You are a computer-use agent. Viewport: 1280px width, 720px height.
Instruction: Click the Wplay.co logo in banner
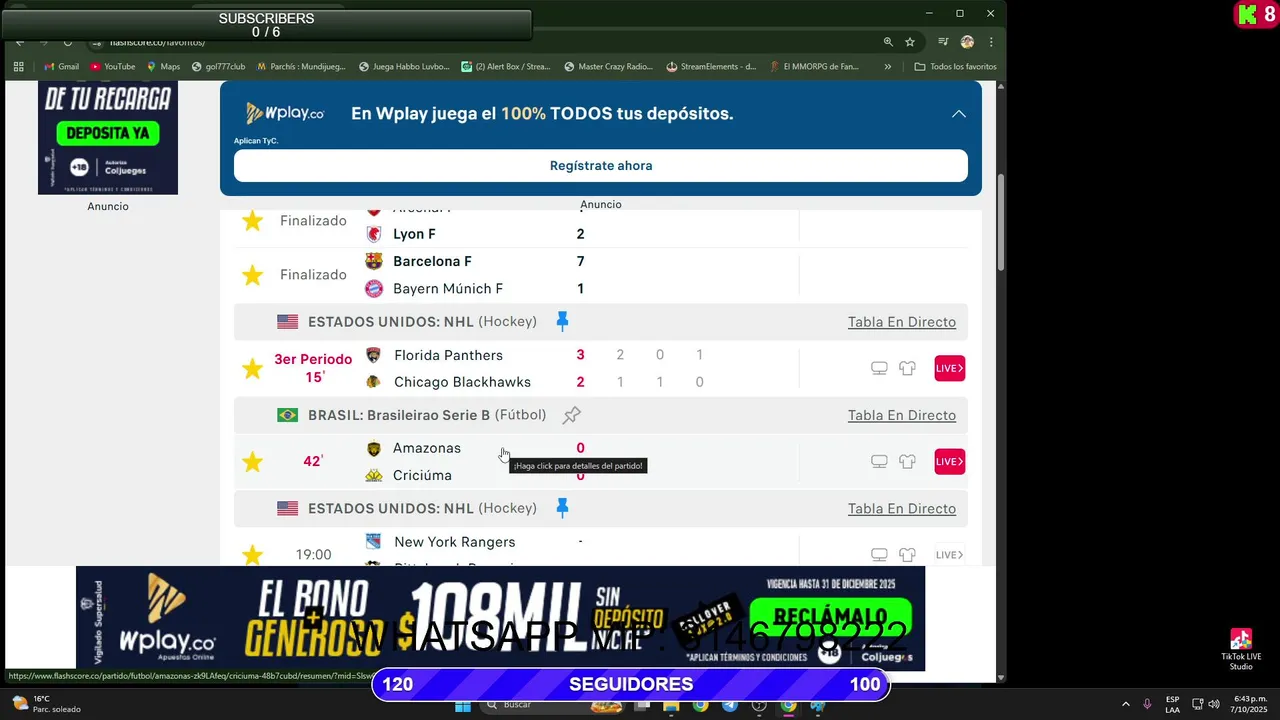[285, 114]
